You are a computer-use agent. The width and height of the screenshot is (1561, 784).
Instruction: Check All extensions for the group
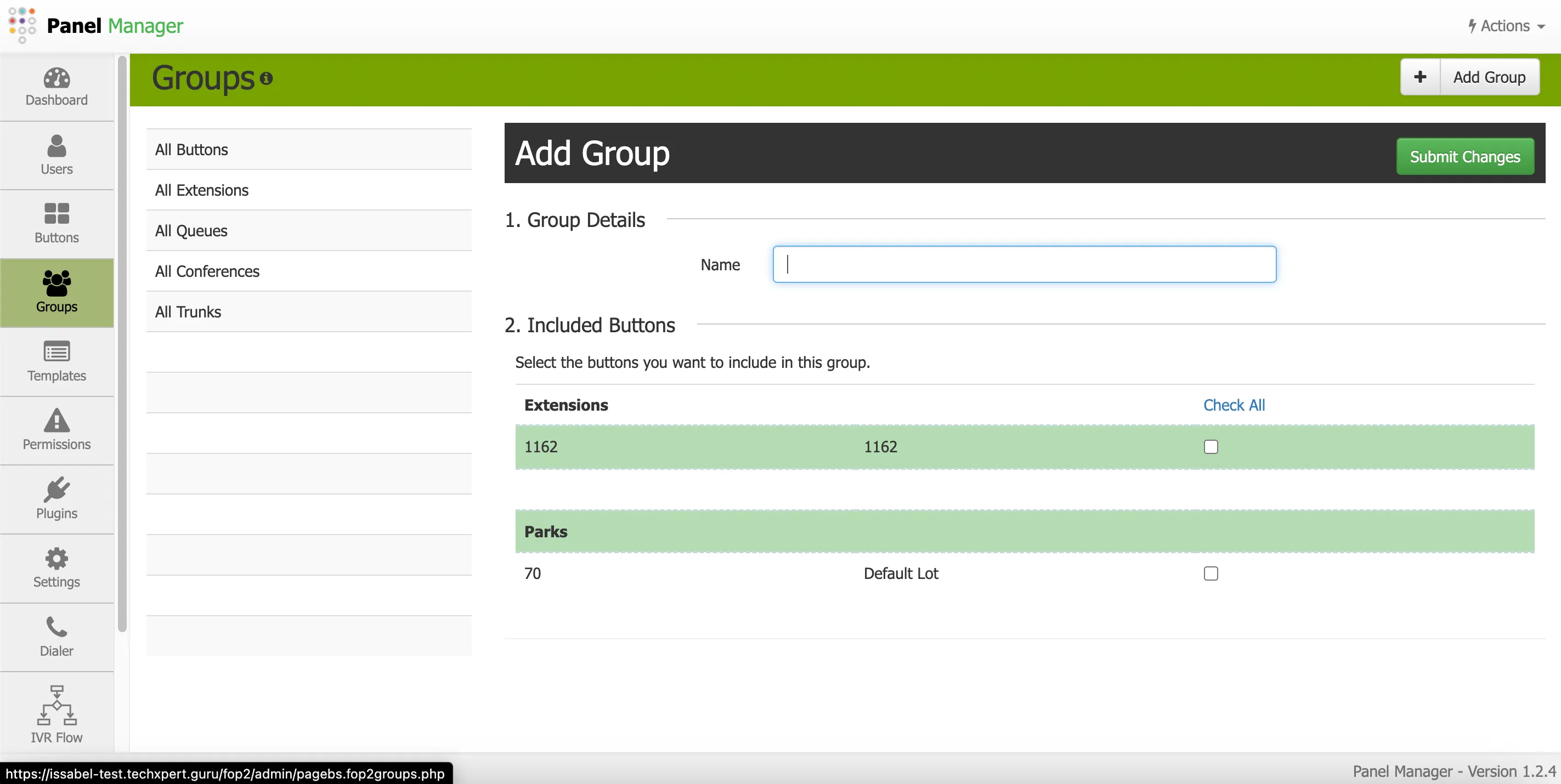tap(1234, 405)
